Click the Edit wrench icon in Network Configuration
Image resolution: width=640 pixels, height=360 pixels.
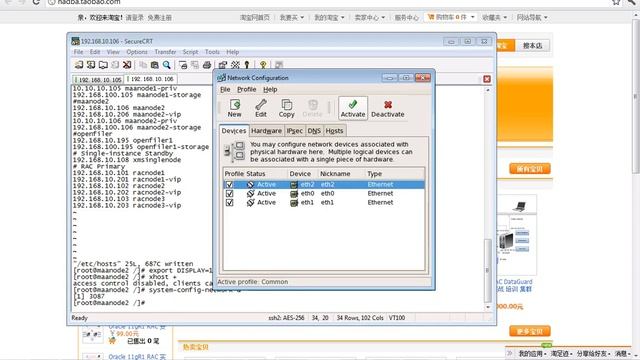[261, 108]
